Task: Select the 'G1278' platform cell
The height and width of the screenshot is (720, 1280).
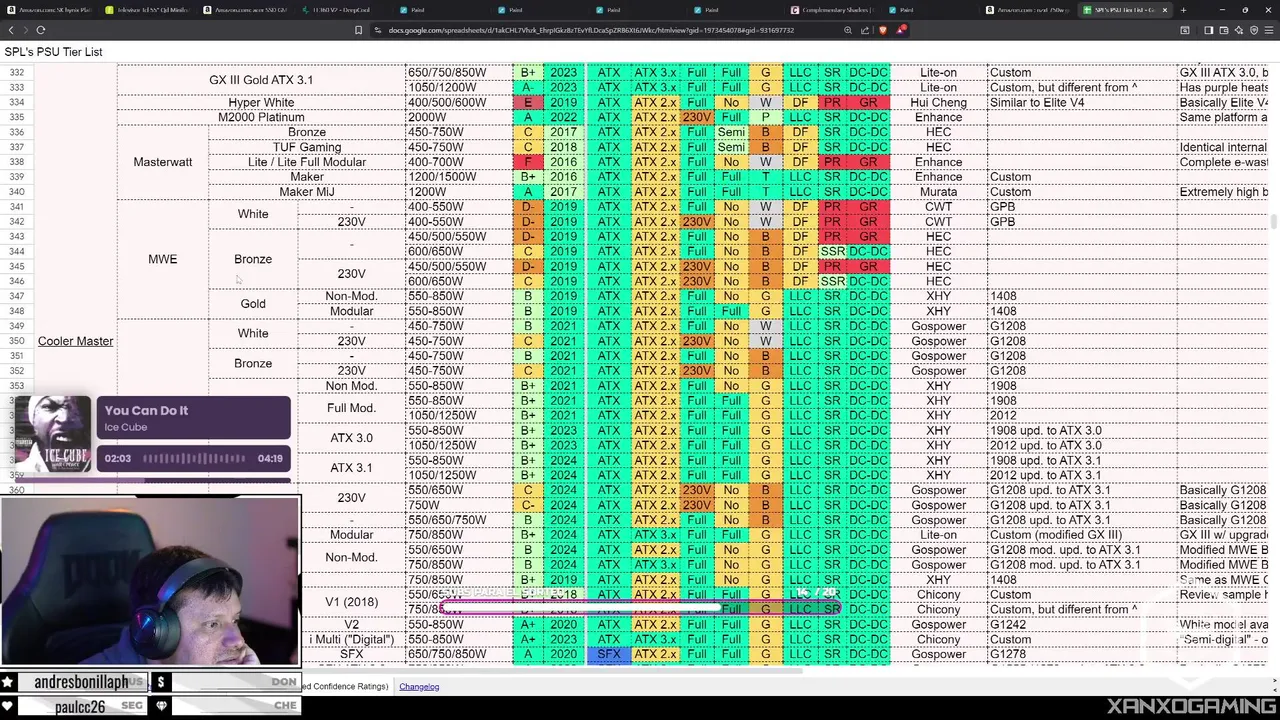Action: coord(1082,654)
